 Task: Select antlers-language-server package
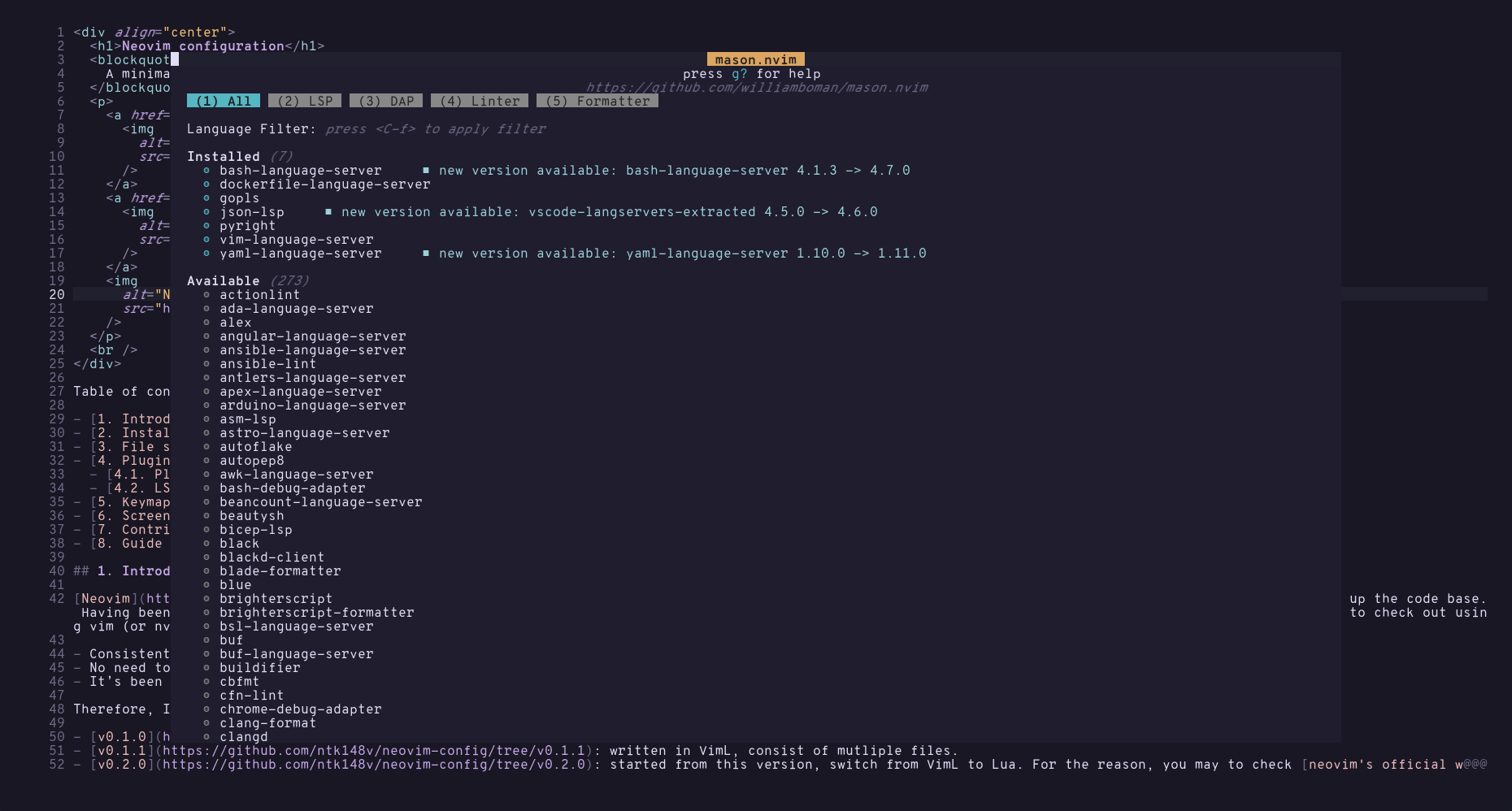click(313, 377)
